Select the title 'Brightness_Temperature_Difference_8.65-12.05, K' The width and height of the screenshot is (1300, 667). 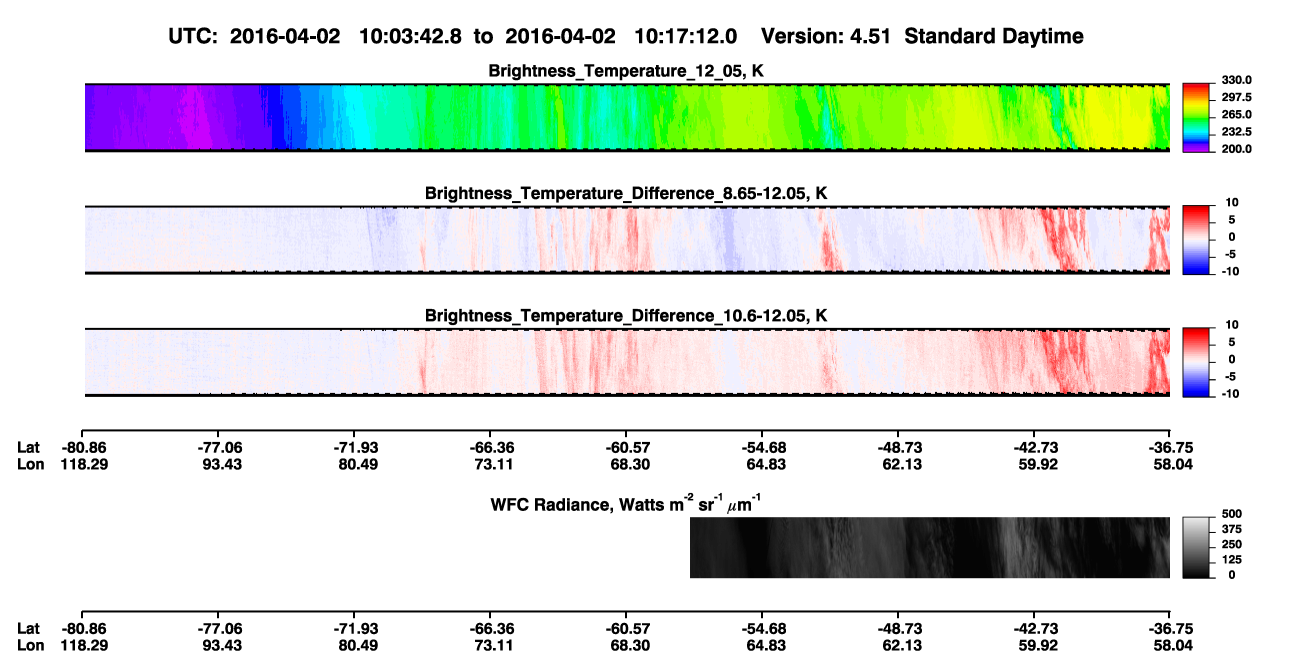[x=627, y=193]
